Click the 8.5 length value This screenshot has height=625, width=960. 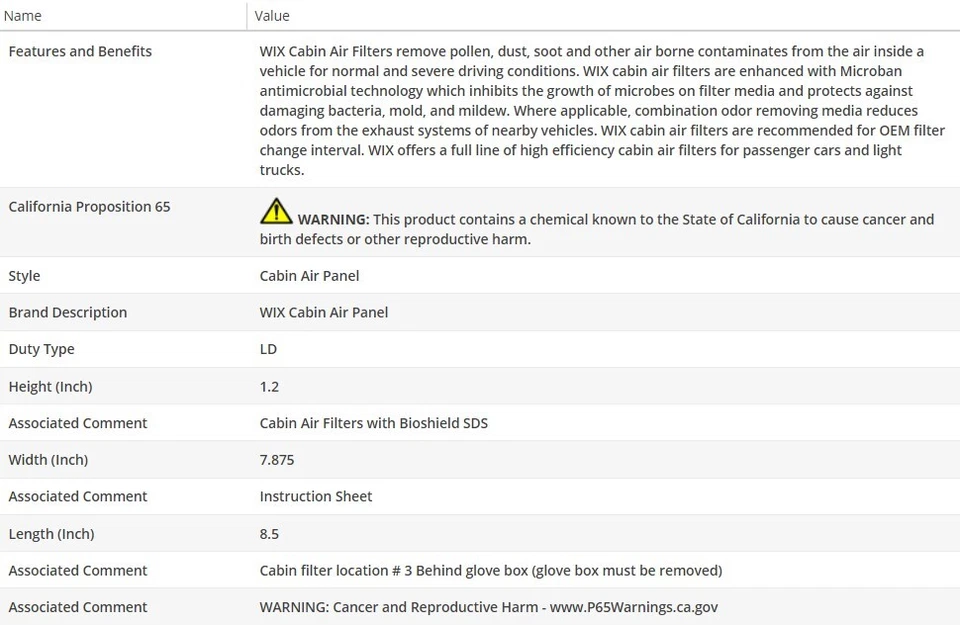coord(269,534)
